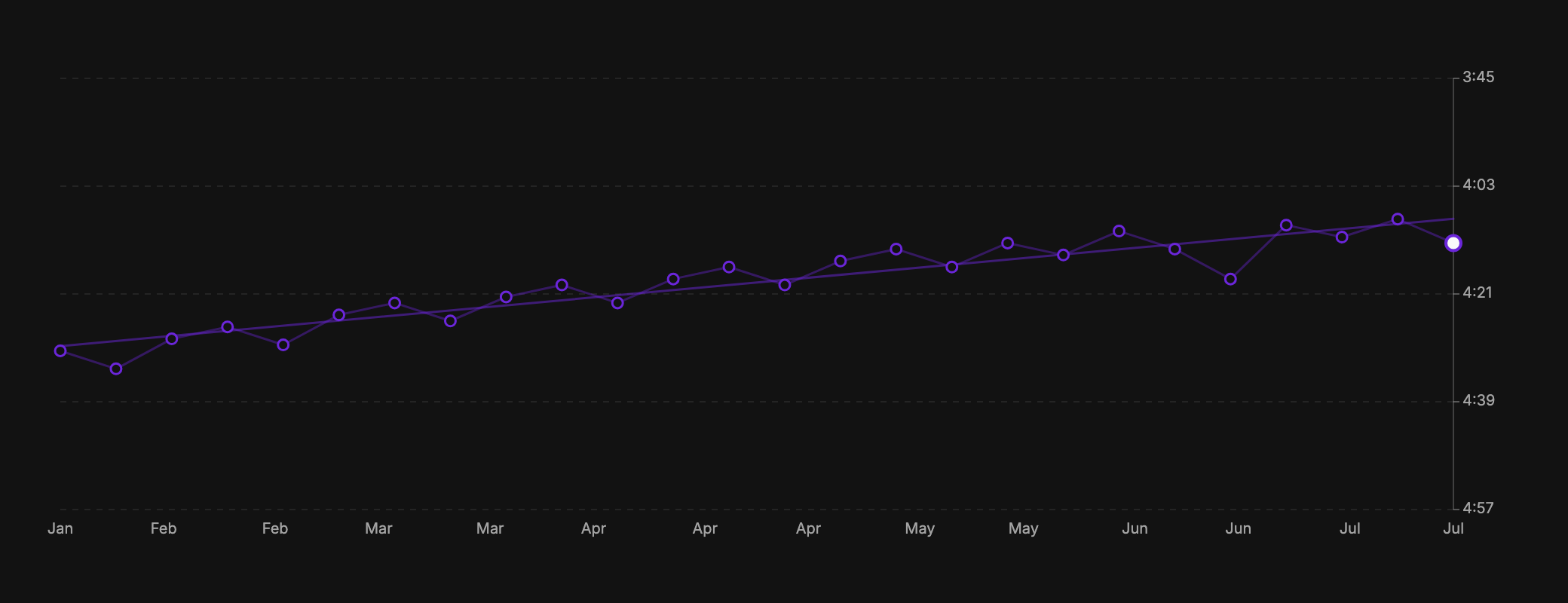Select the last Jul x-axis label
The height and width of the screenshot is (603, 1568).
[1453, 528]
